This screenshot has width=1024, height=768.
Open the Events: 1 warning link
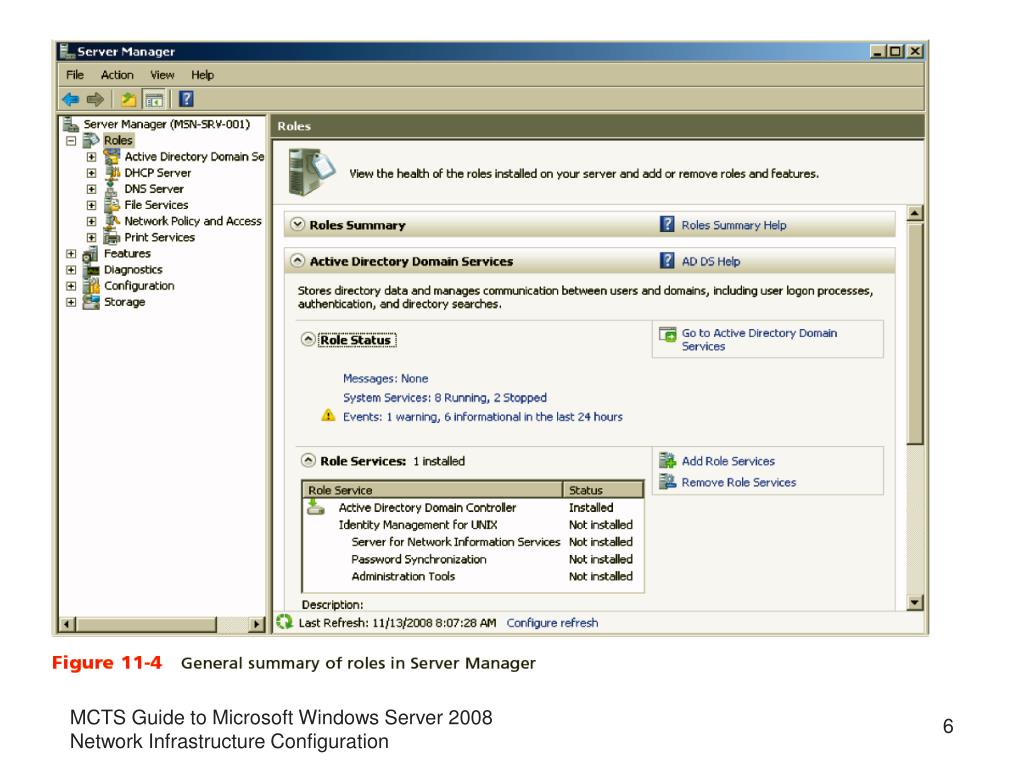483,417
